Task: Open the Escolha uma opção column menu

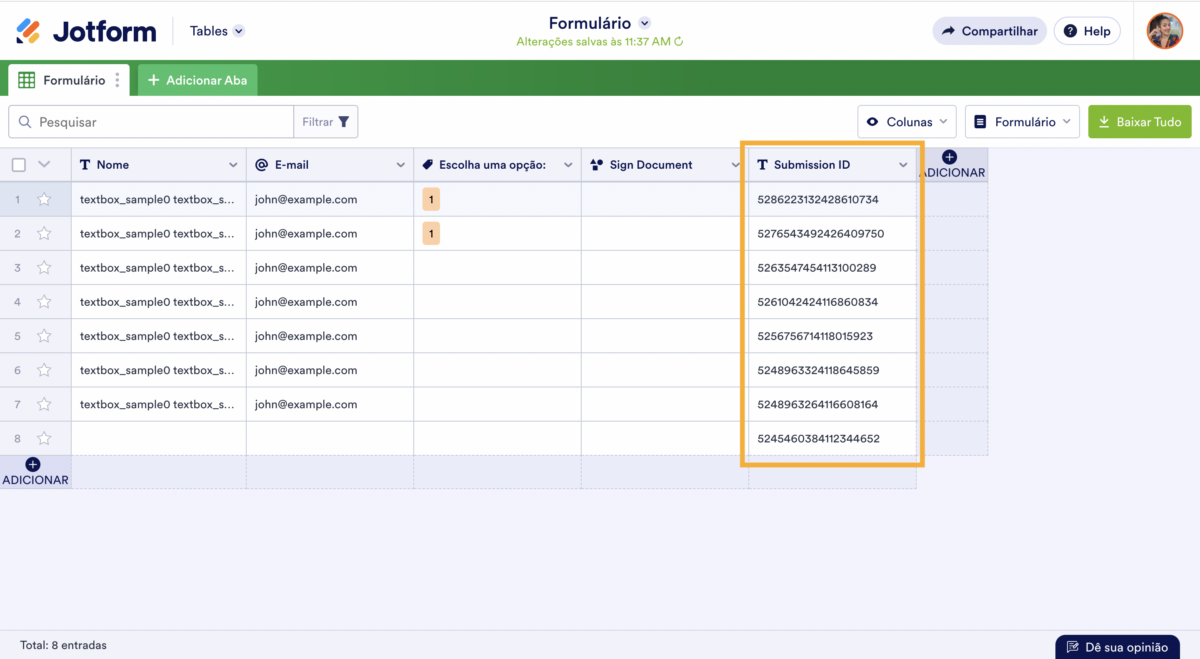Action: pos(567,165)
